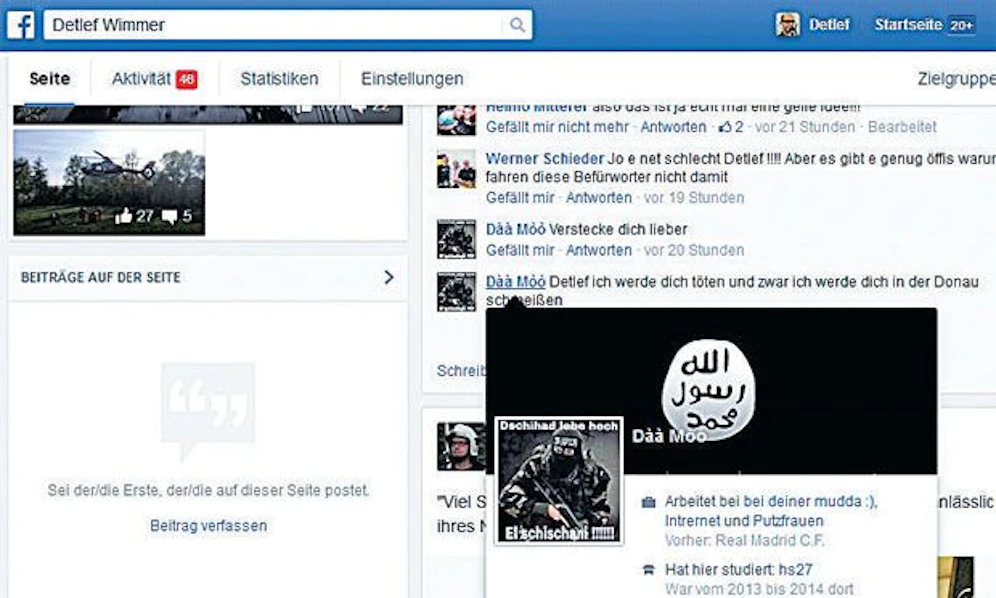Click the vor 20 Stunden timestamp
Image resolution: width=996 pixels, height=598 pixels.
(694, 250)
